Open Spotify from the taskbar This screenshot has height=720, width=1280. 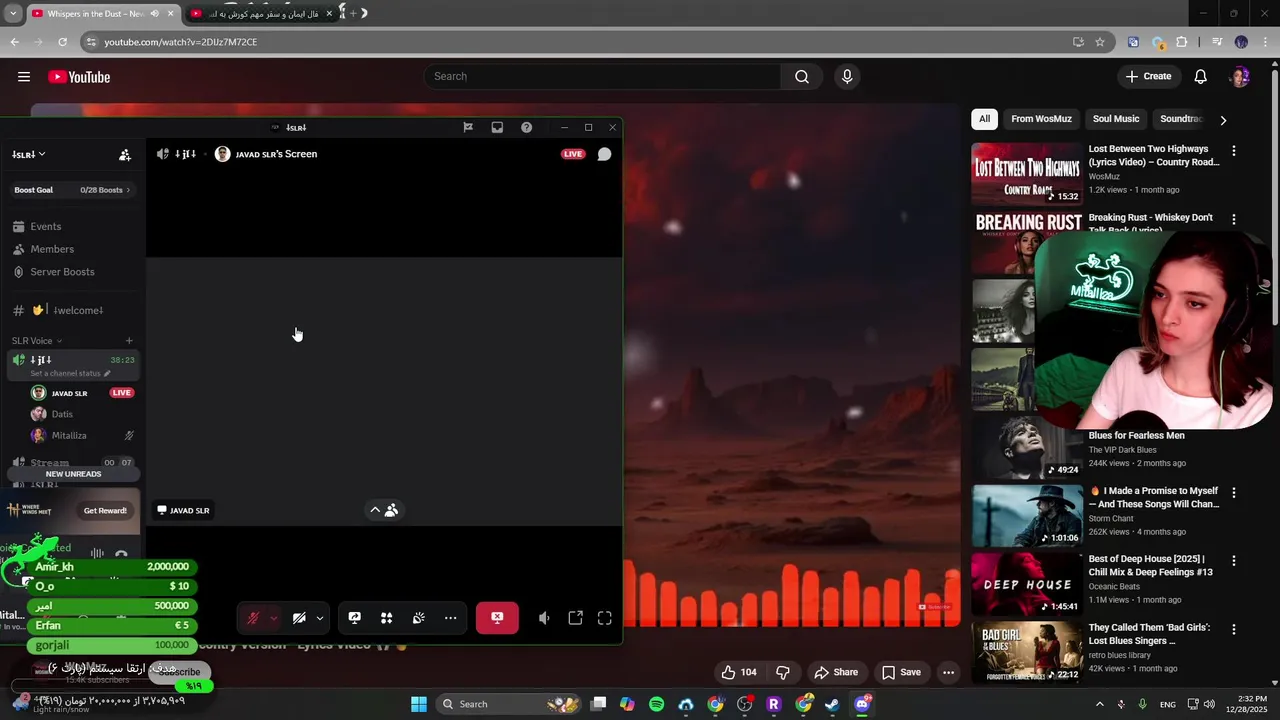pyautogui.click(x=657, y=704)
